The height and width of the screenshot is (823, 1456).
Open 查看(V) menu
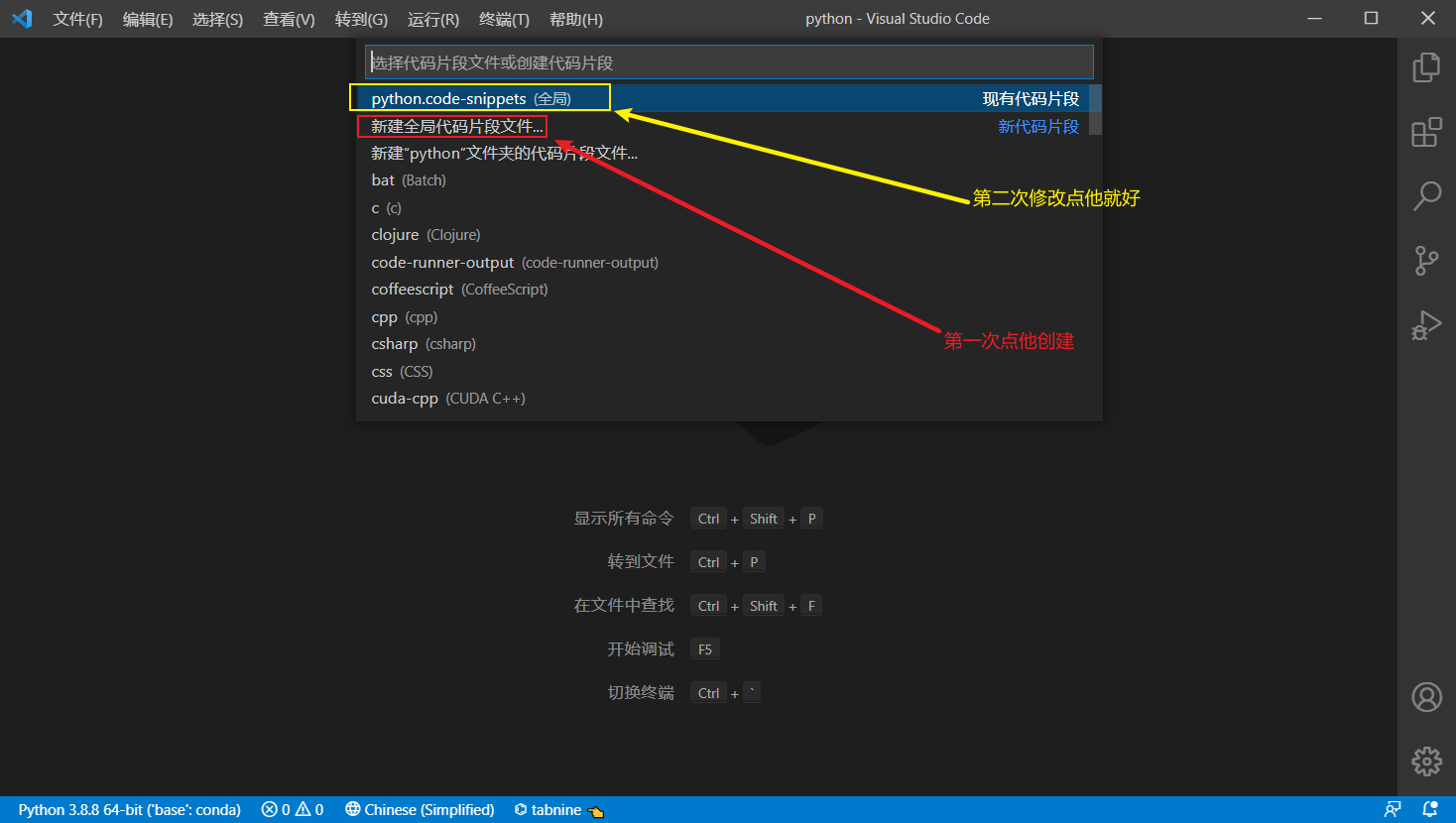[289, 19]
